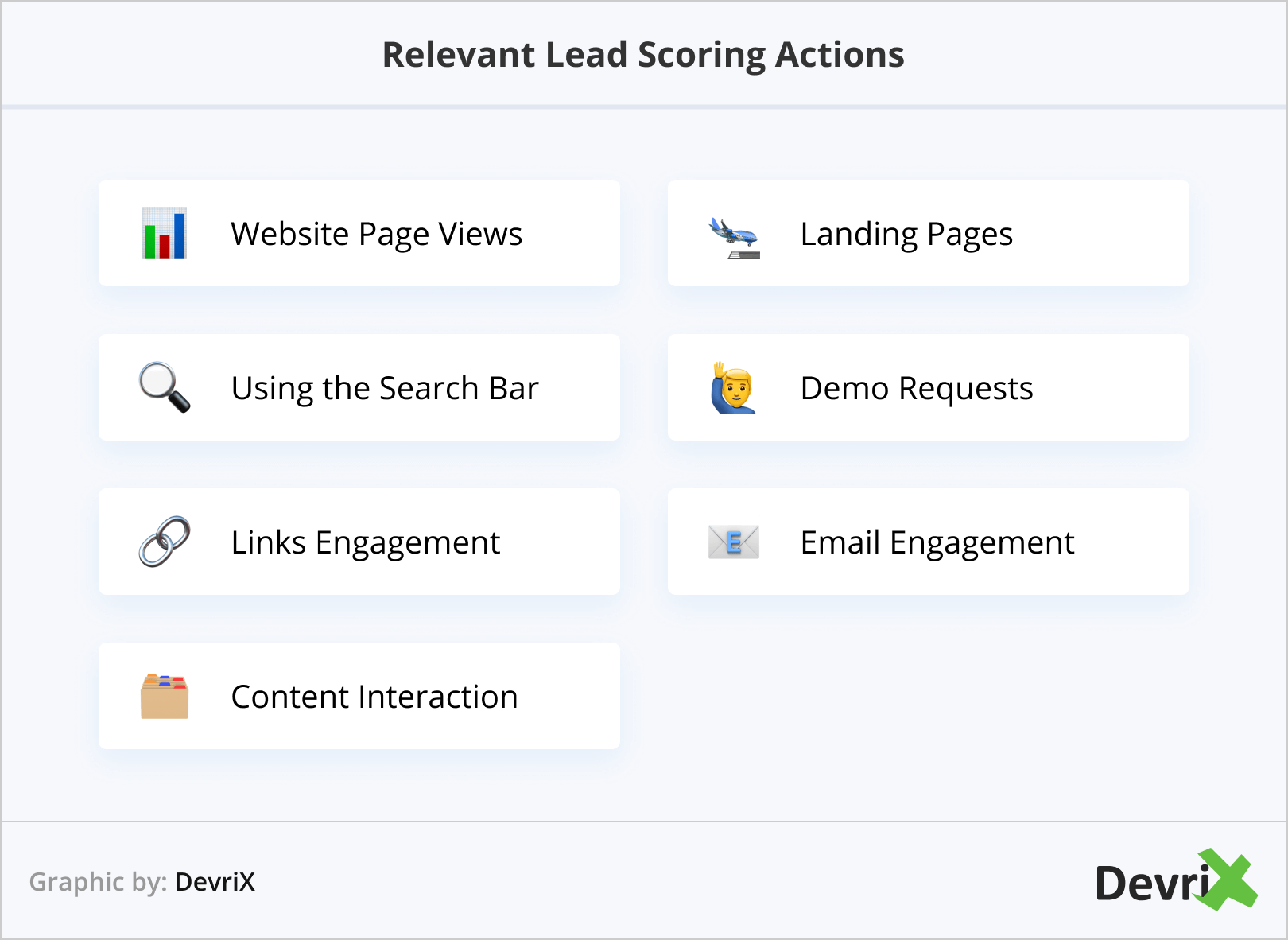Click the Demo Requests label
Viewport: 1288px width, 940px height.
pos(917,388)
